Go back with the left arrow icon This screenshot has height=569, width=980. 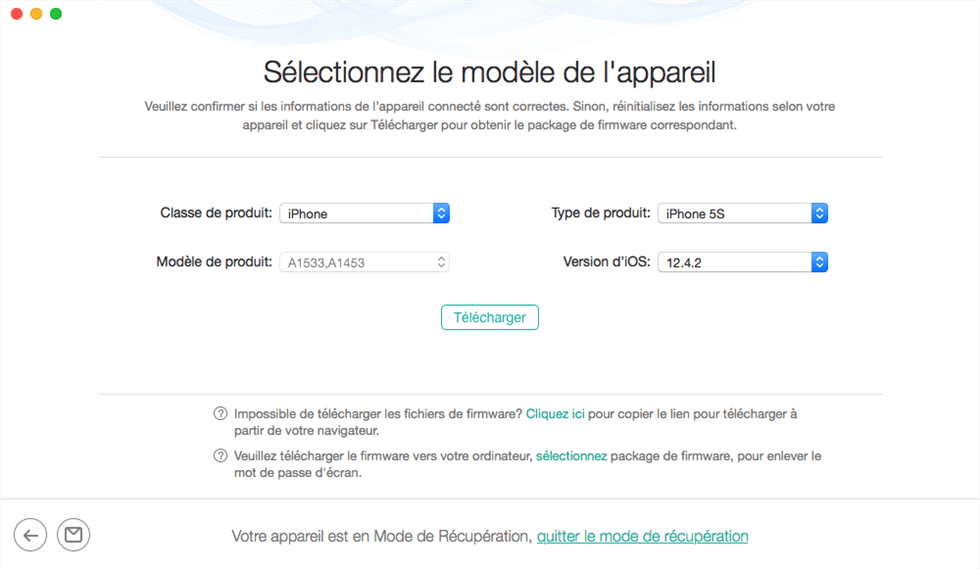pyautogui.click(x=30, y=535)
